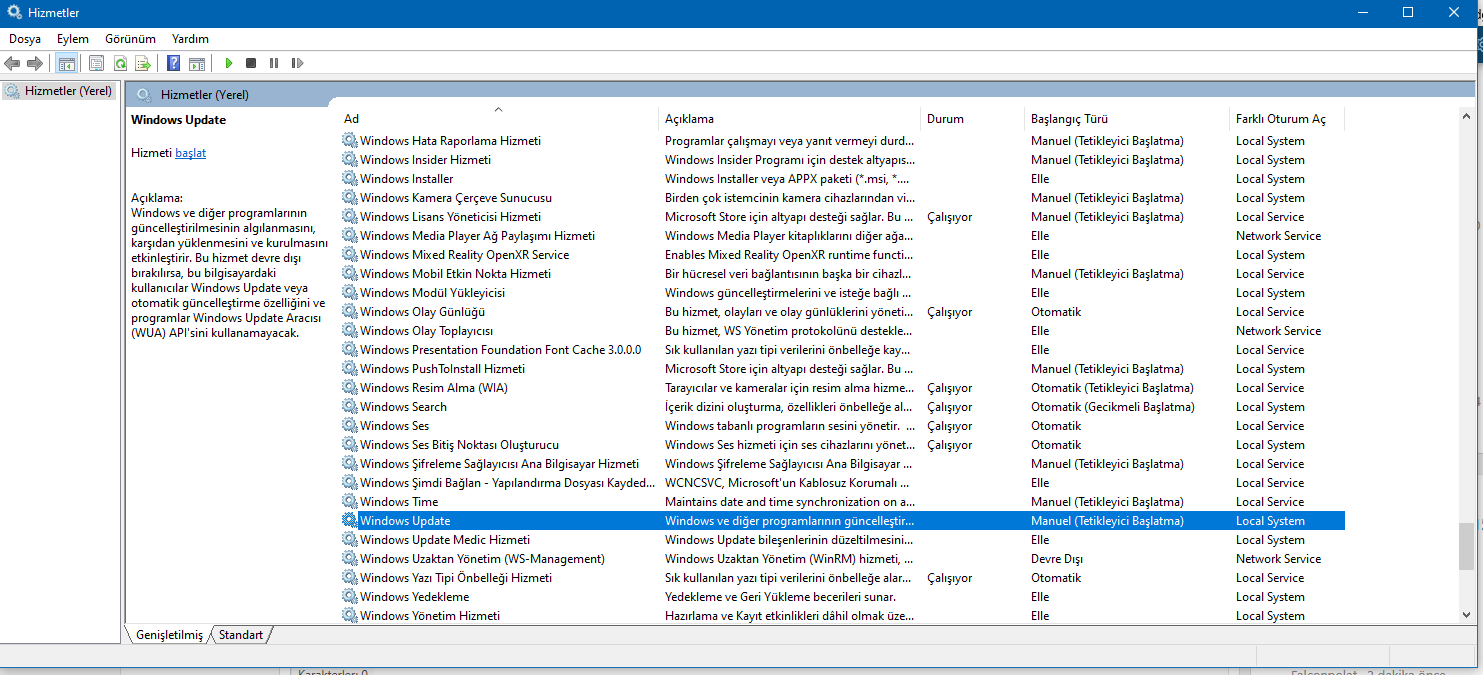Open Properties via the toolbar icon

96,63
